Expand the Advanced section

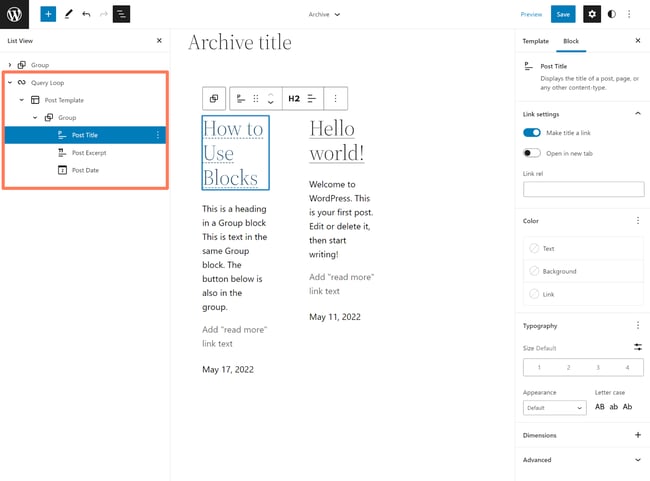pyautogui.click(x=638, y=460)
